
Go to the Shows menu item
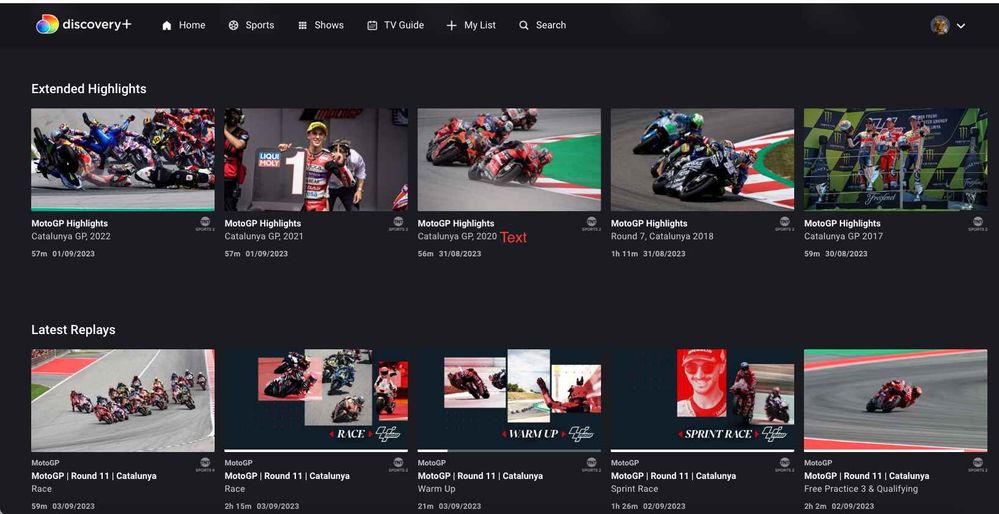[329, 26]
